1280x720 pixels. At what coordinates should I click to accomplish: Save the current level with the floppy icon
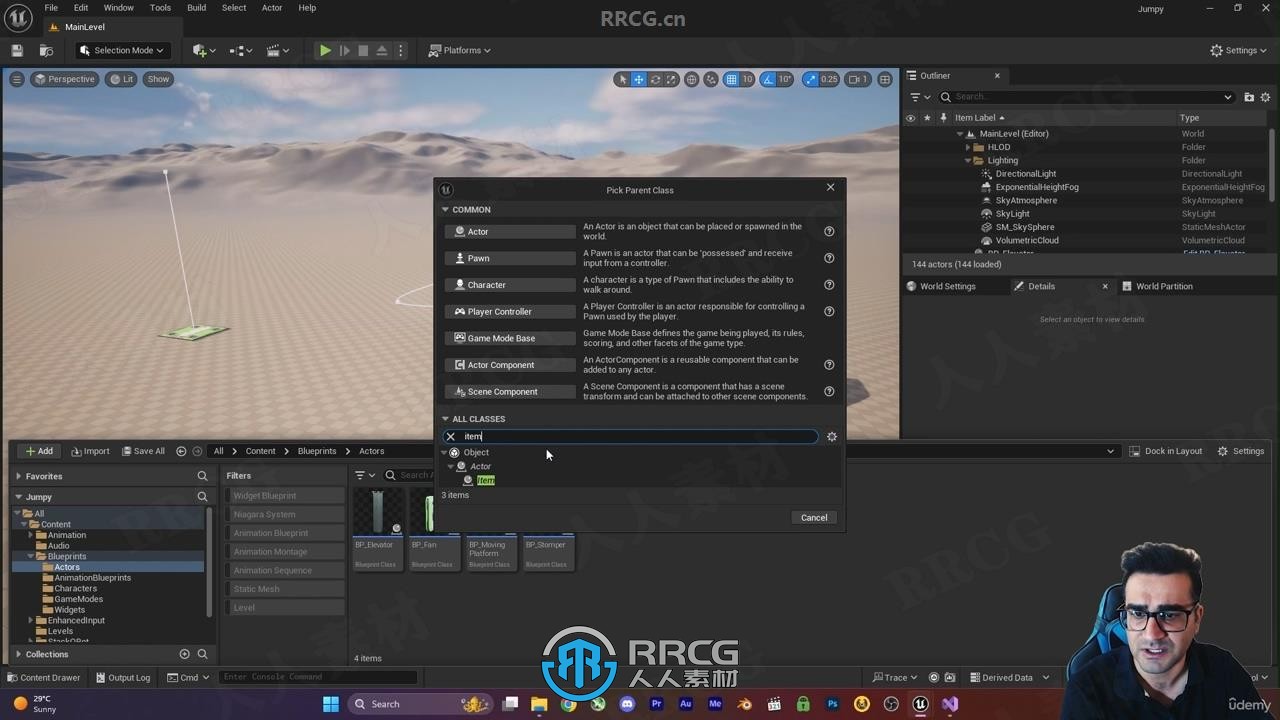(x=17, y=50)
